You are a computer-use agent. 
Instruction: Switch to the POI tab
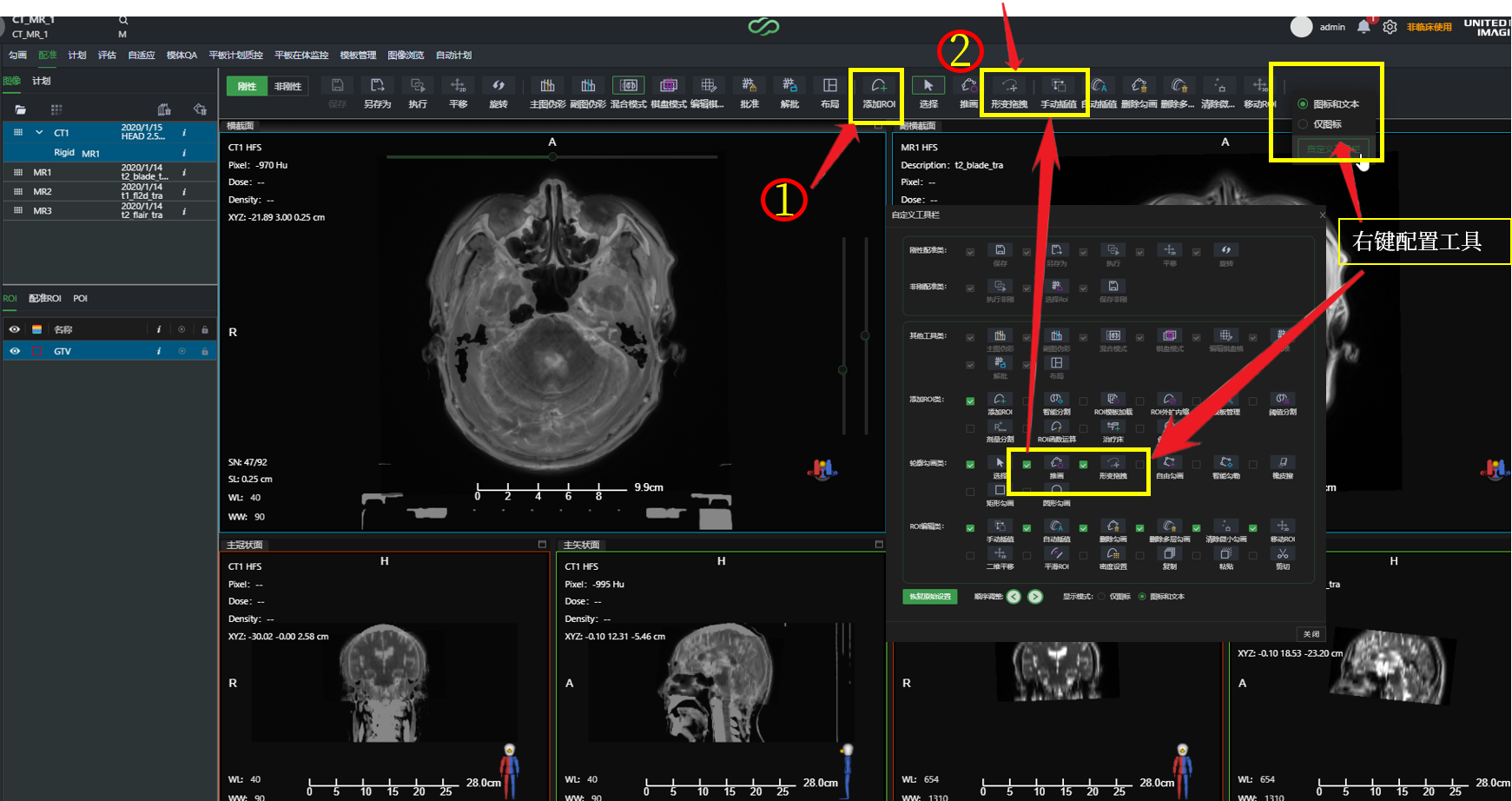(80, 298)
